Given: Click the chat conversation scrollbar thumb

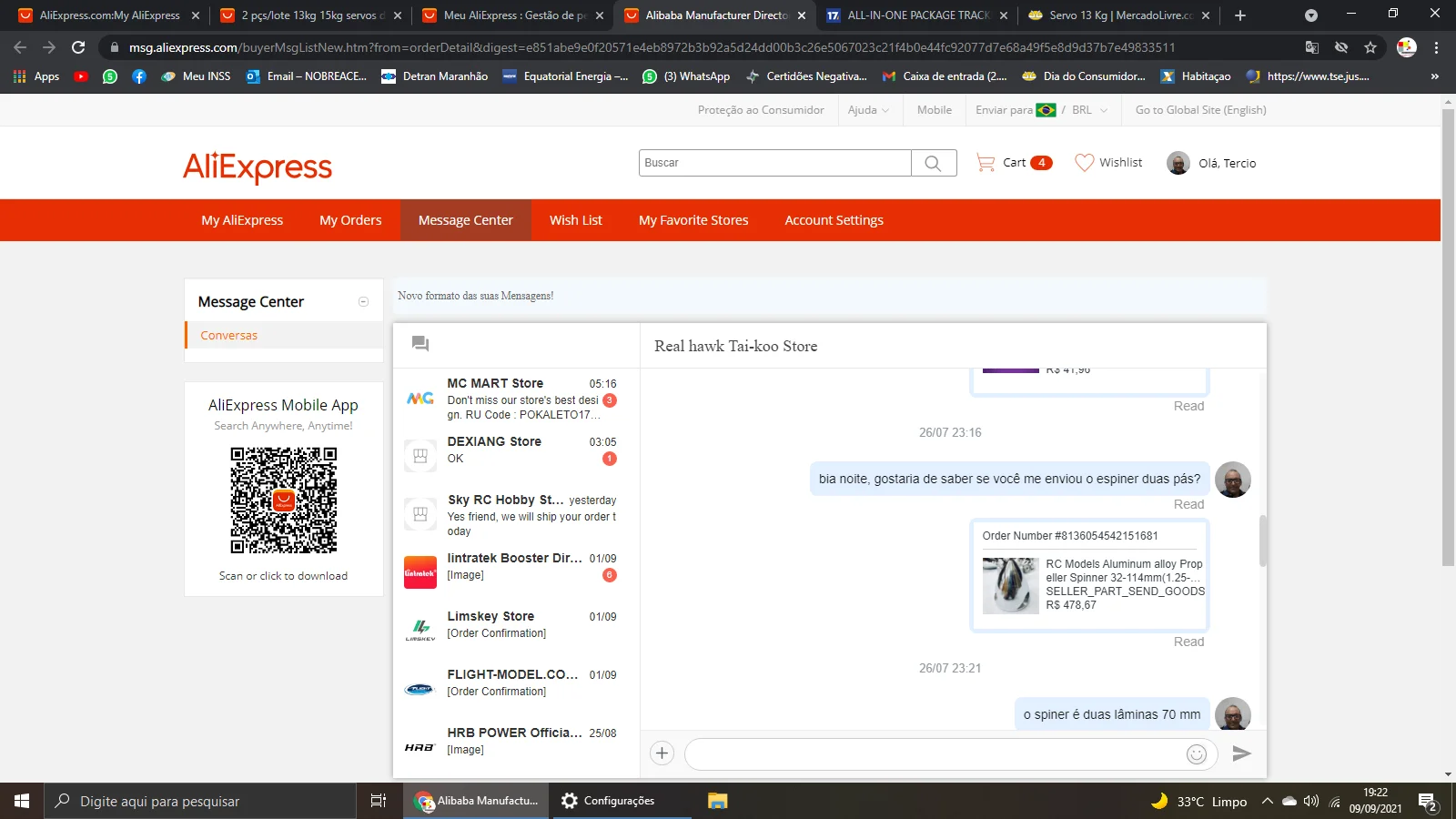Looking at the screenshot, I should click(x=1263, y=541).
